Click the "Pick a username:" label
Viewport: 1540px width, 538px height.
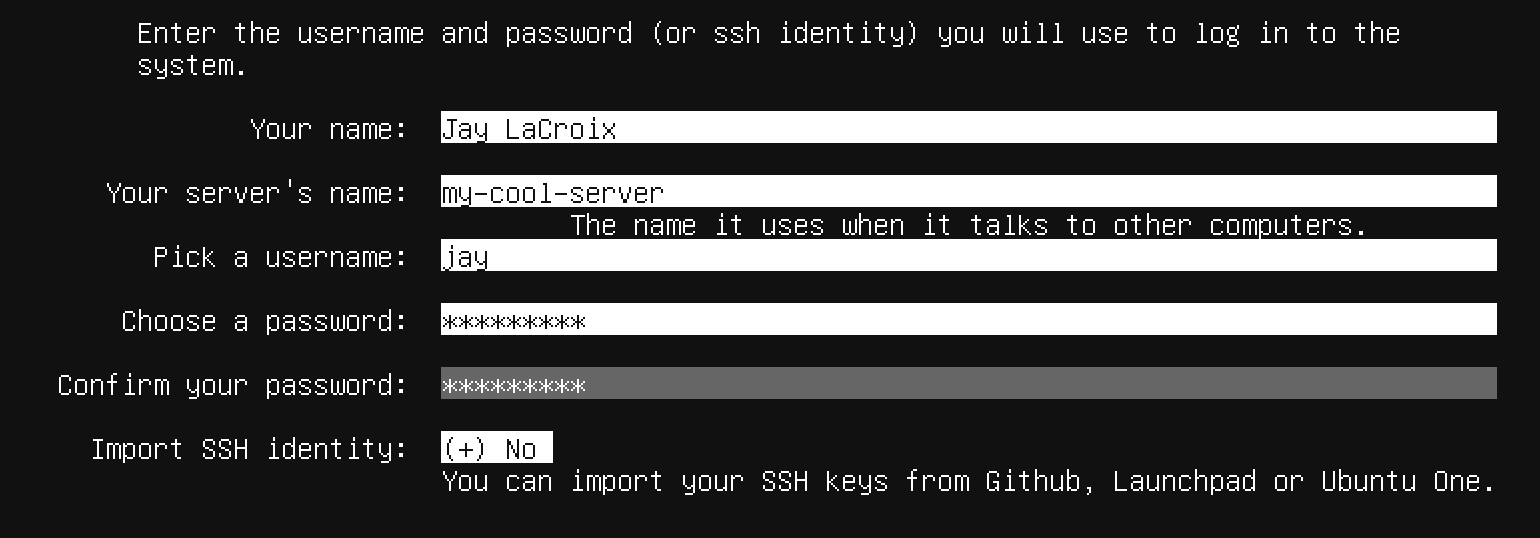tap(281, 257)
